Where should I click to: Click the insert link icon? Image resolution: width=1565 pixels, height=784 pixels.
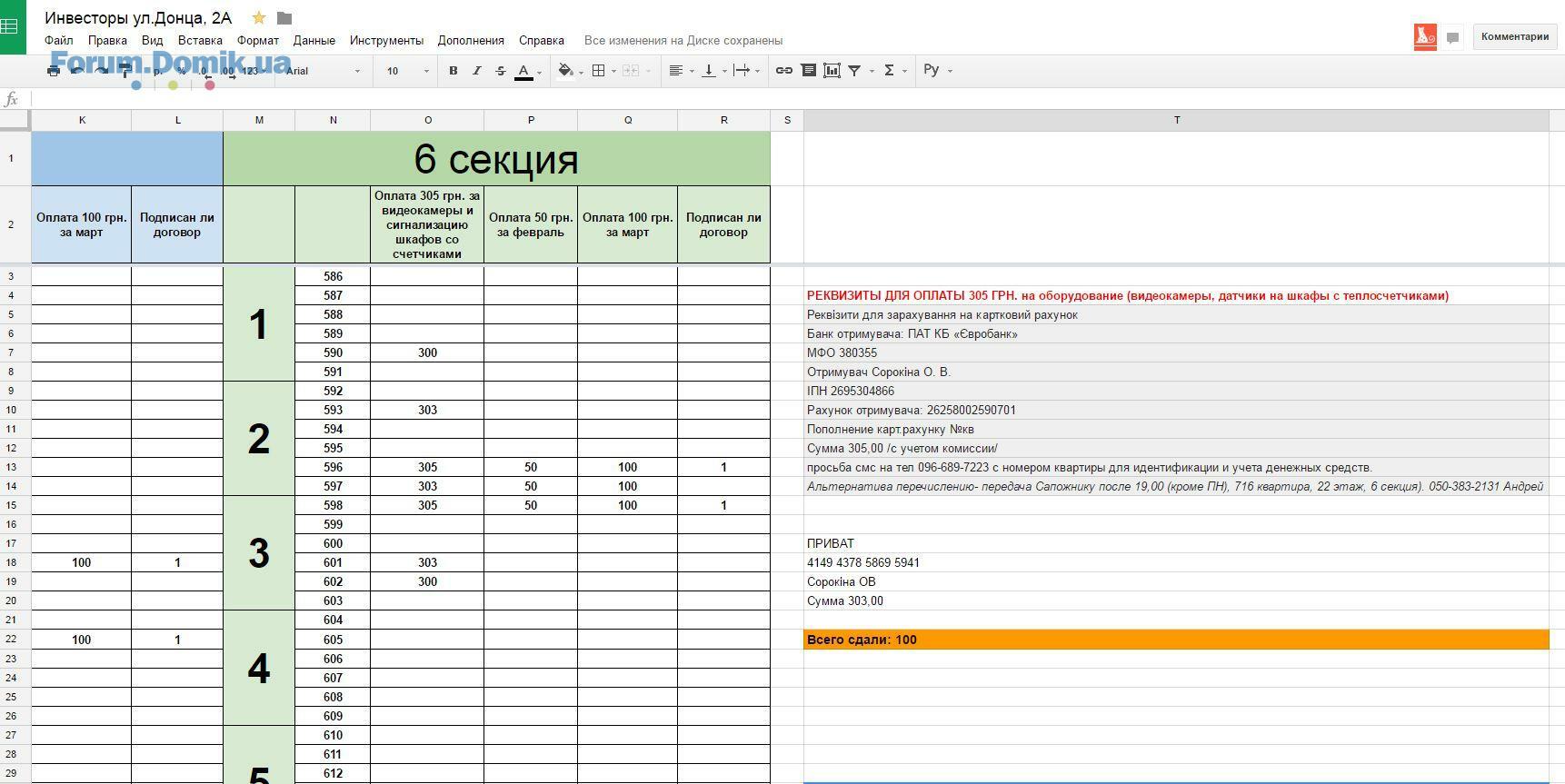point(783,71)
